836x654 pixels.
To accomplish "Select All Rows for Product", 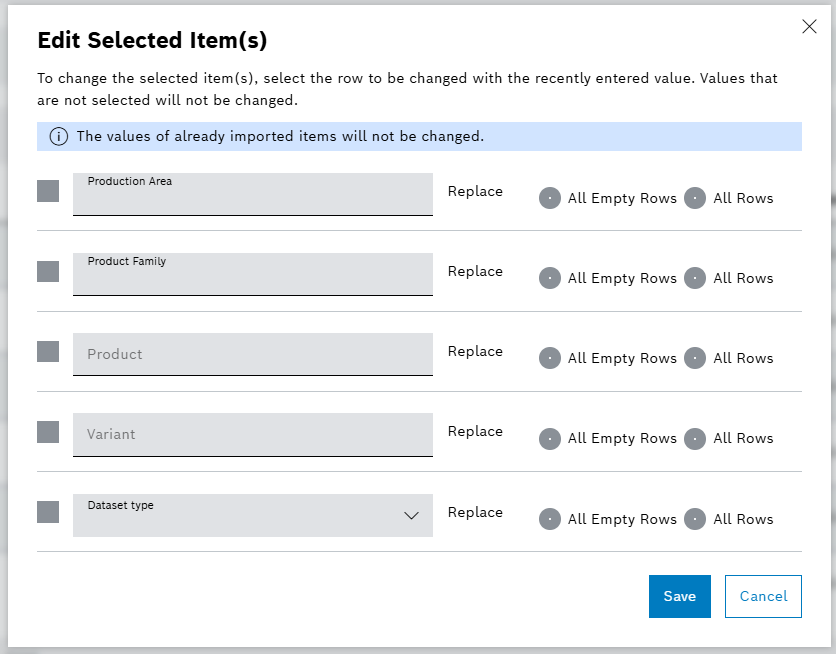I will (x=695, y=358).
